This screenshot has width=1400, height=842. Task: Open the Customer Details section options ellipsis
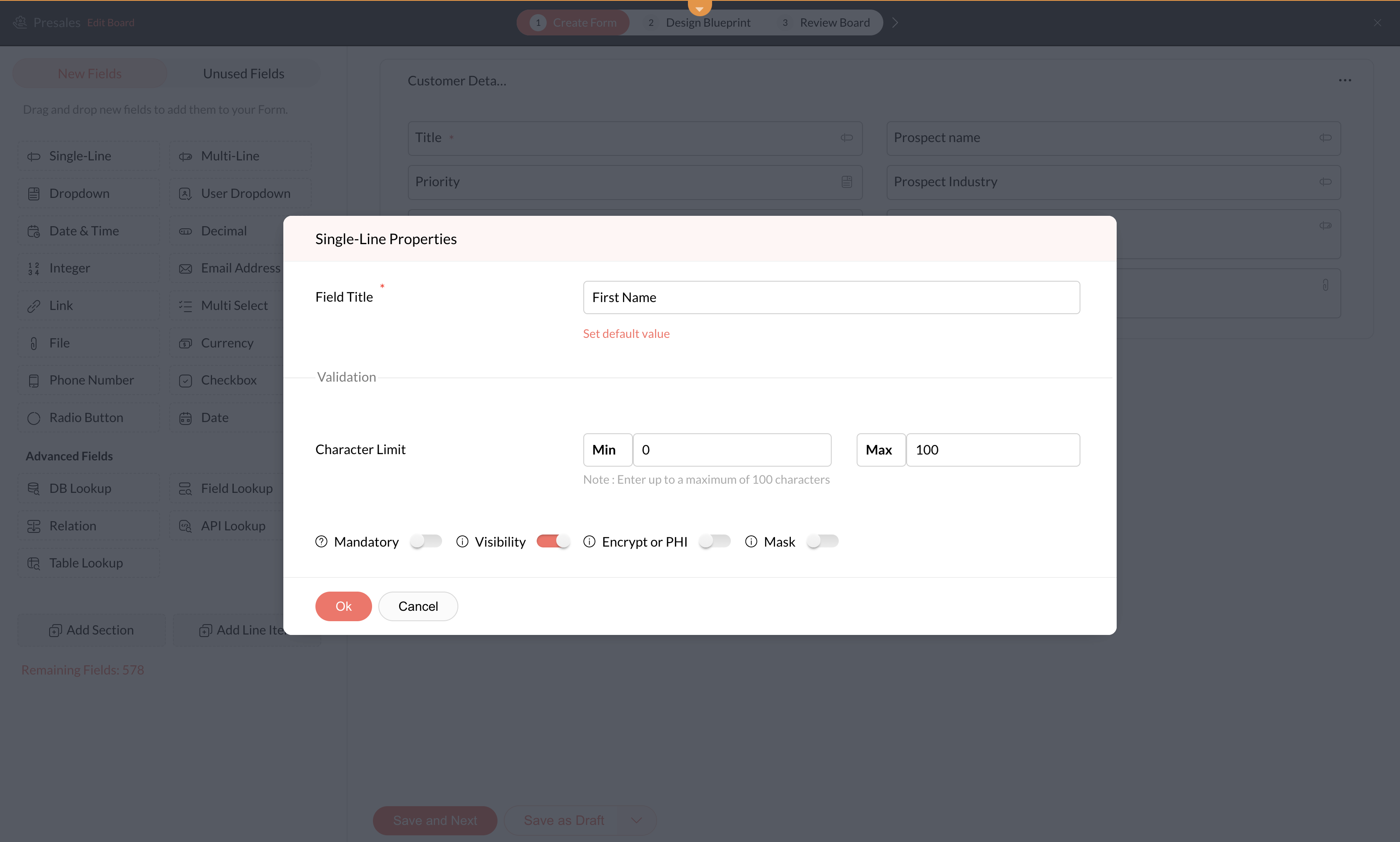coord(1345,80)
